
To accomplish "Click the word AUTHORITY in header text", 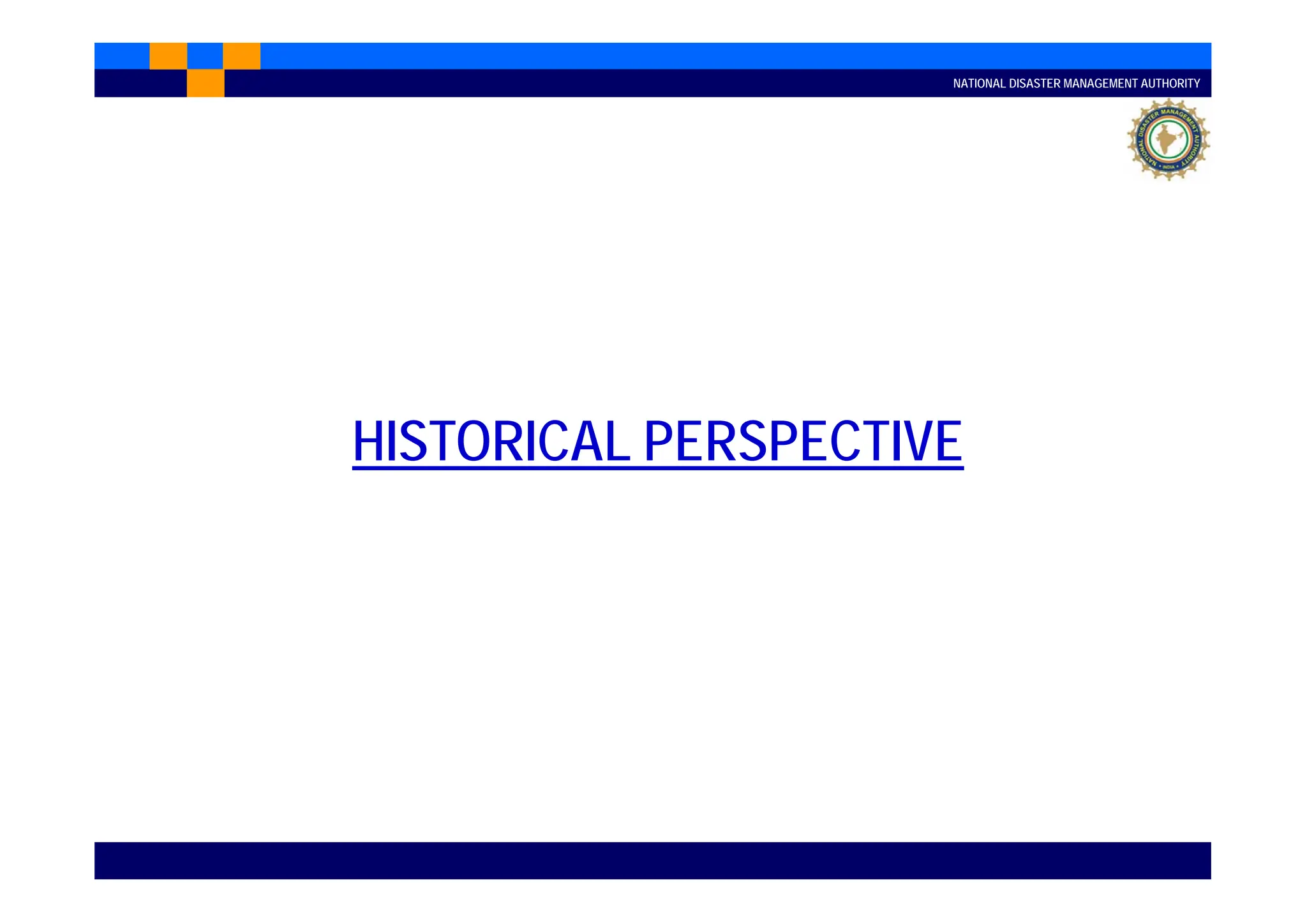I will tap(1170, 84).
